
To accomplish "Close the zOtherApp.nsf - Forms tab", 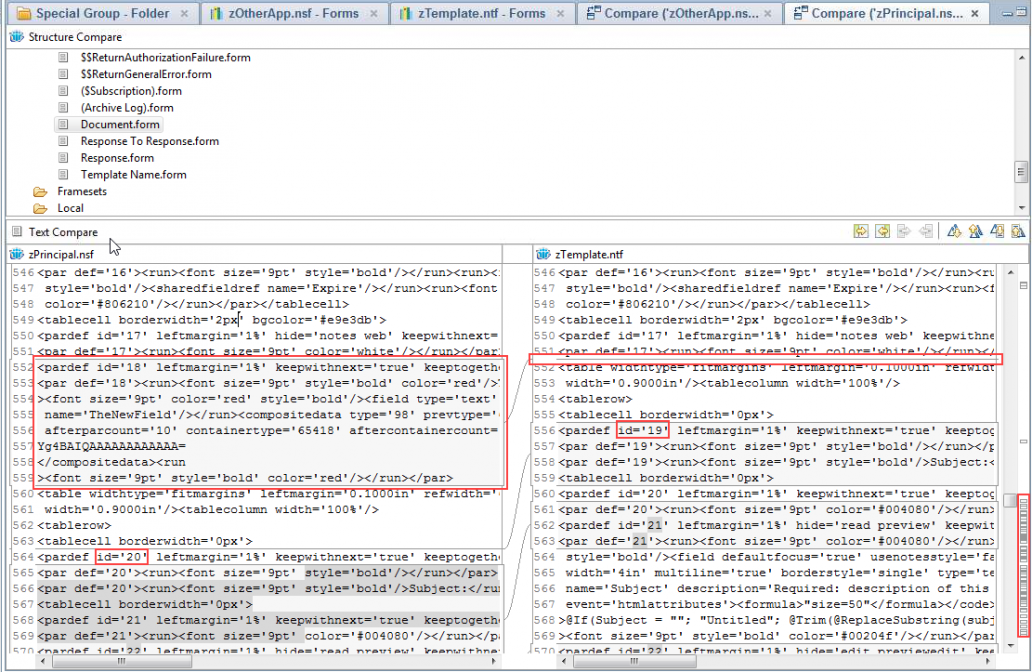I will click(374, 13).
